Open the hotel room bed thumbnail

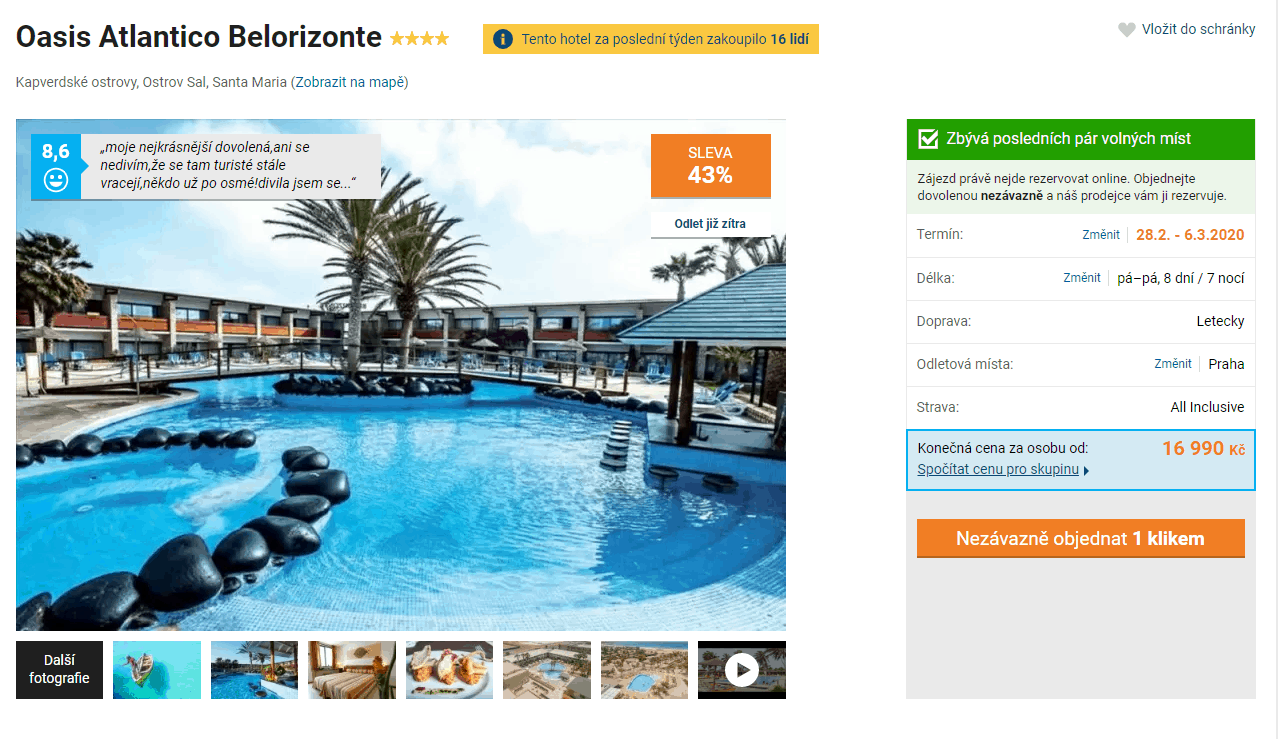[352, 670]
